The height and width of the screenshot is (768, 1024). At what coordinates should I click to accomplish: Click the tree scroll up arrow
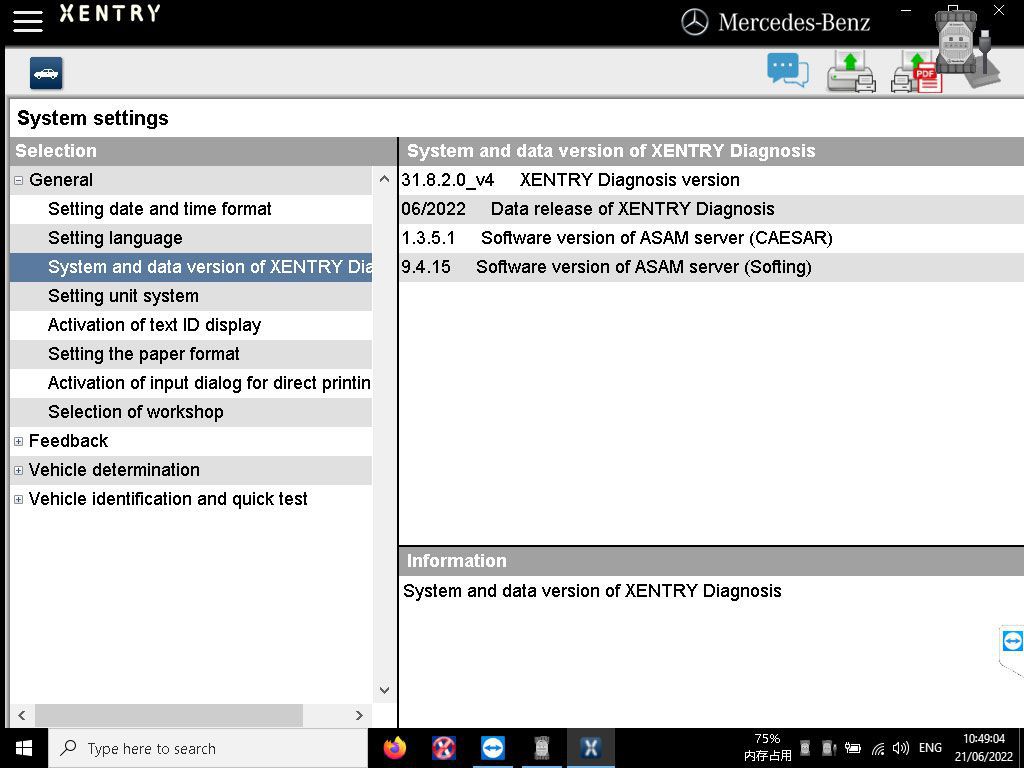pos(384,179)
